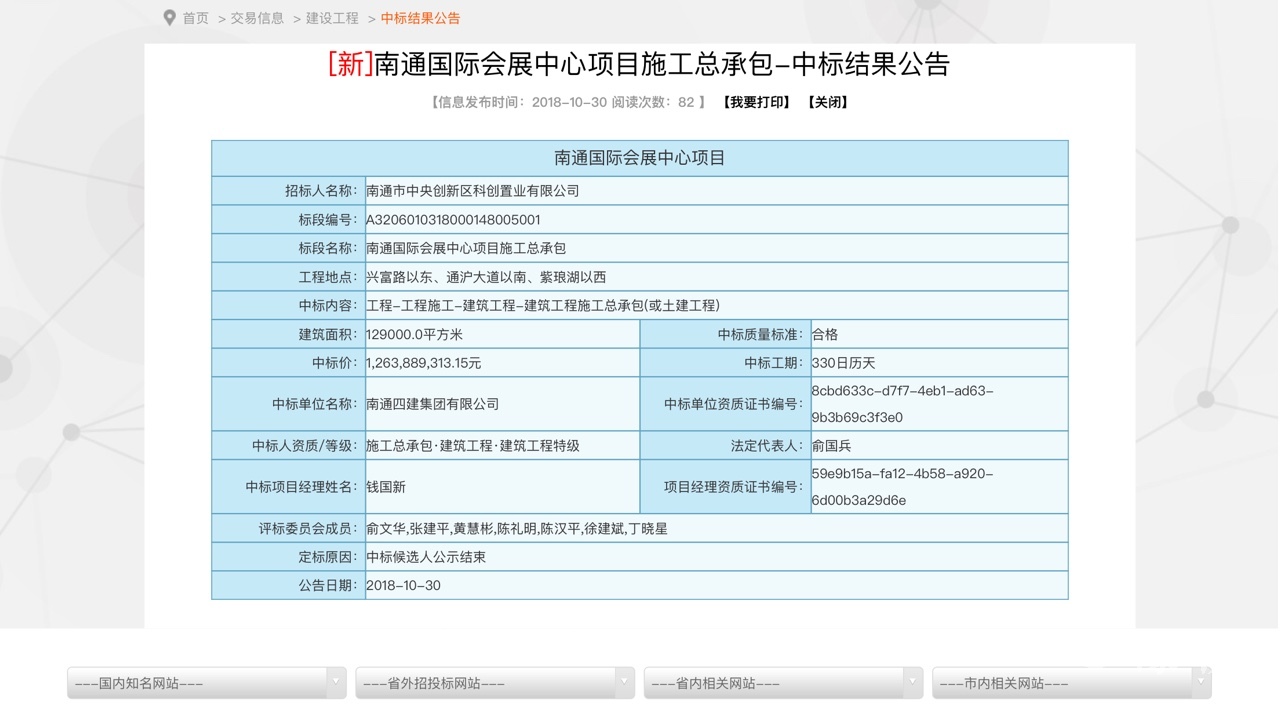
Task: Click project manager name 钱国新
Action: (x=386, y=487)
